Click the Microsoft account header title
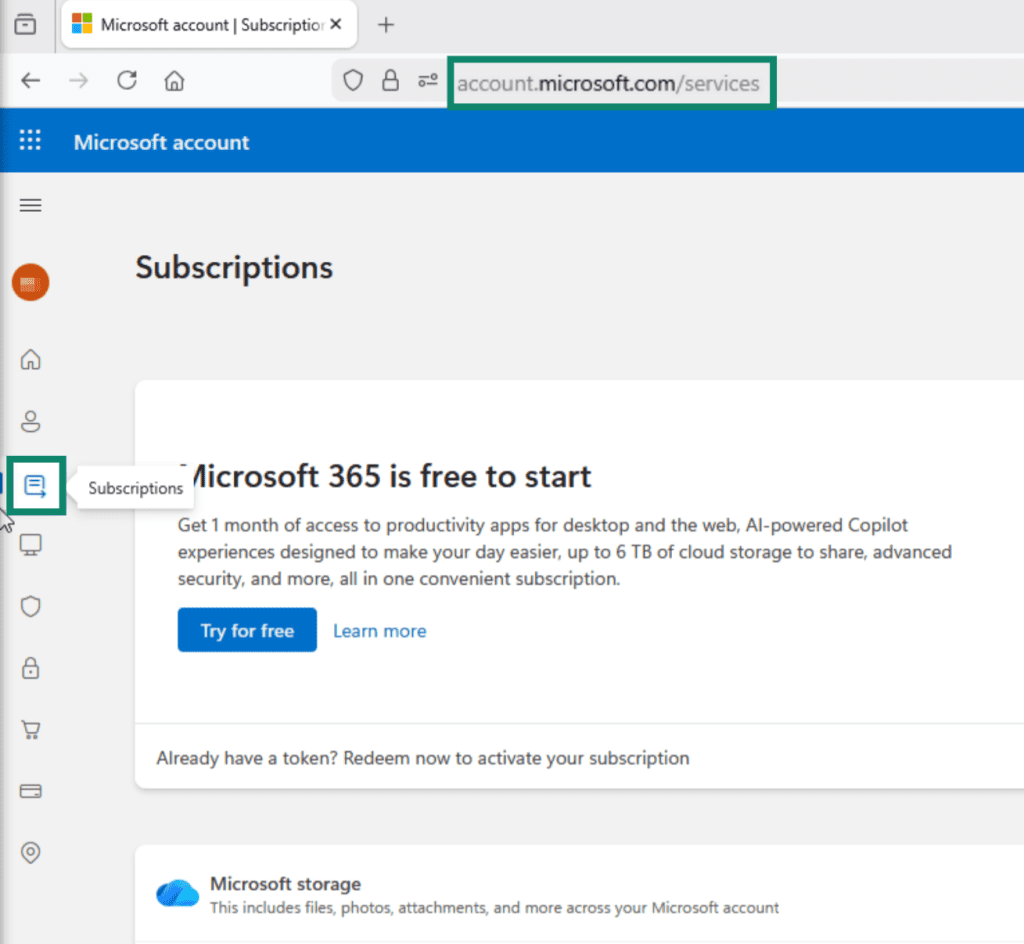1024x944 pixels. click(x=161, y=142)
